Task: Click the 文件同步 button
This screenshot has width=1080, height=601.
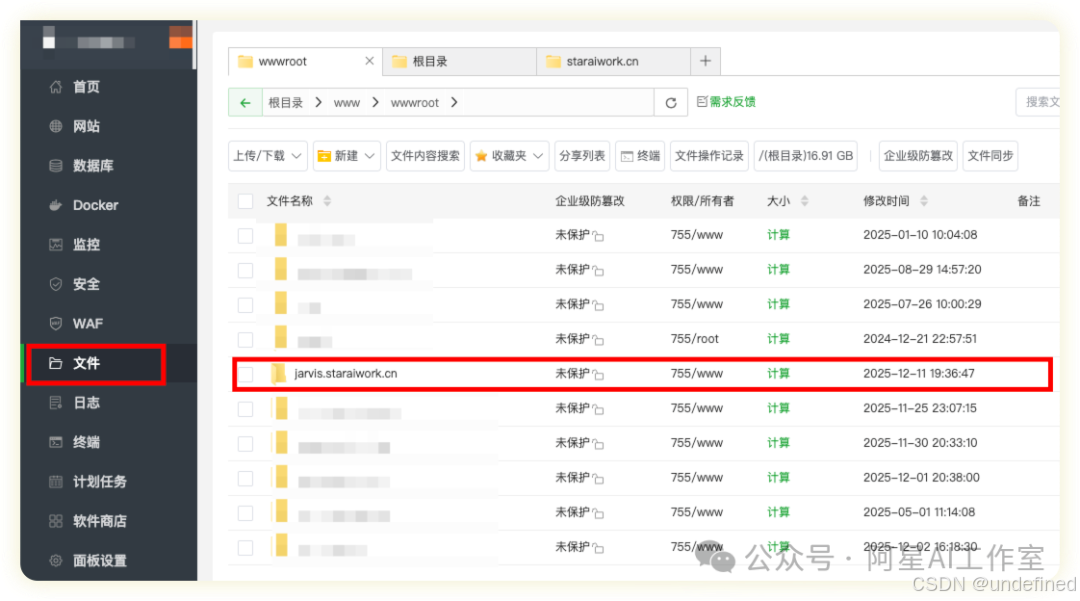Action: click(990, 156)
